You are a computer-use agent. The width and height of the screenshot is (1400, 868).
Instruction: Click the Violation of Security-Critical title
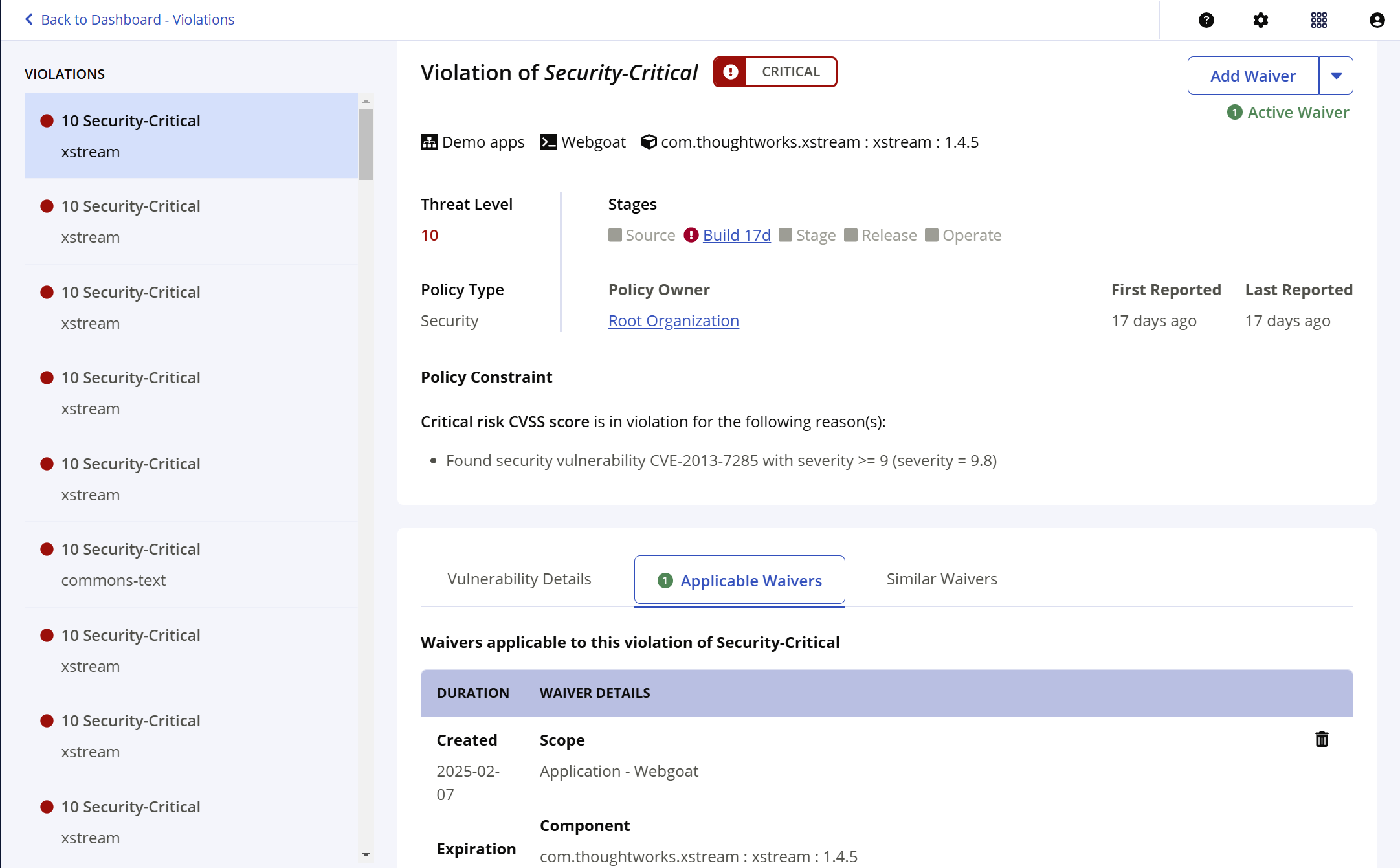[x=559, y=72]
